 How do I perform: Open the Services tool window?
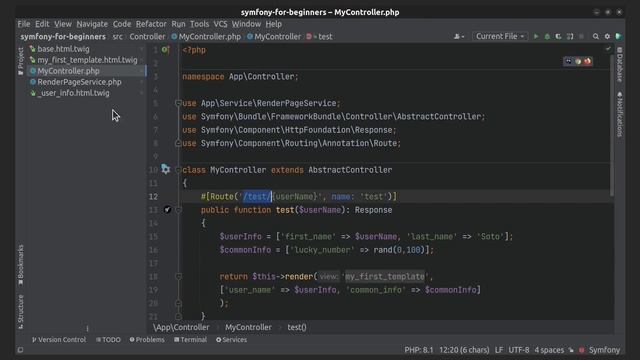click(x=231, y=340)
